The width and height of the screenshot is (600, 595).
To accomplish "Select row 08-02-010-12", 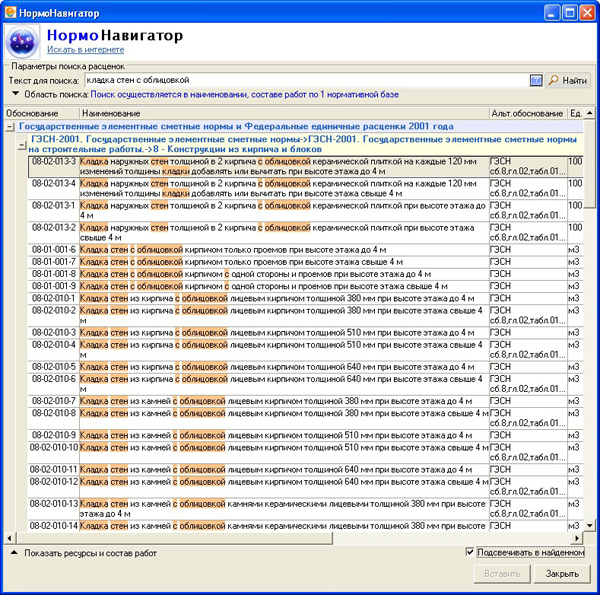I will (x=305, y=487).
